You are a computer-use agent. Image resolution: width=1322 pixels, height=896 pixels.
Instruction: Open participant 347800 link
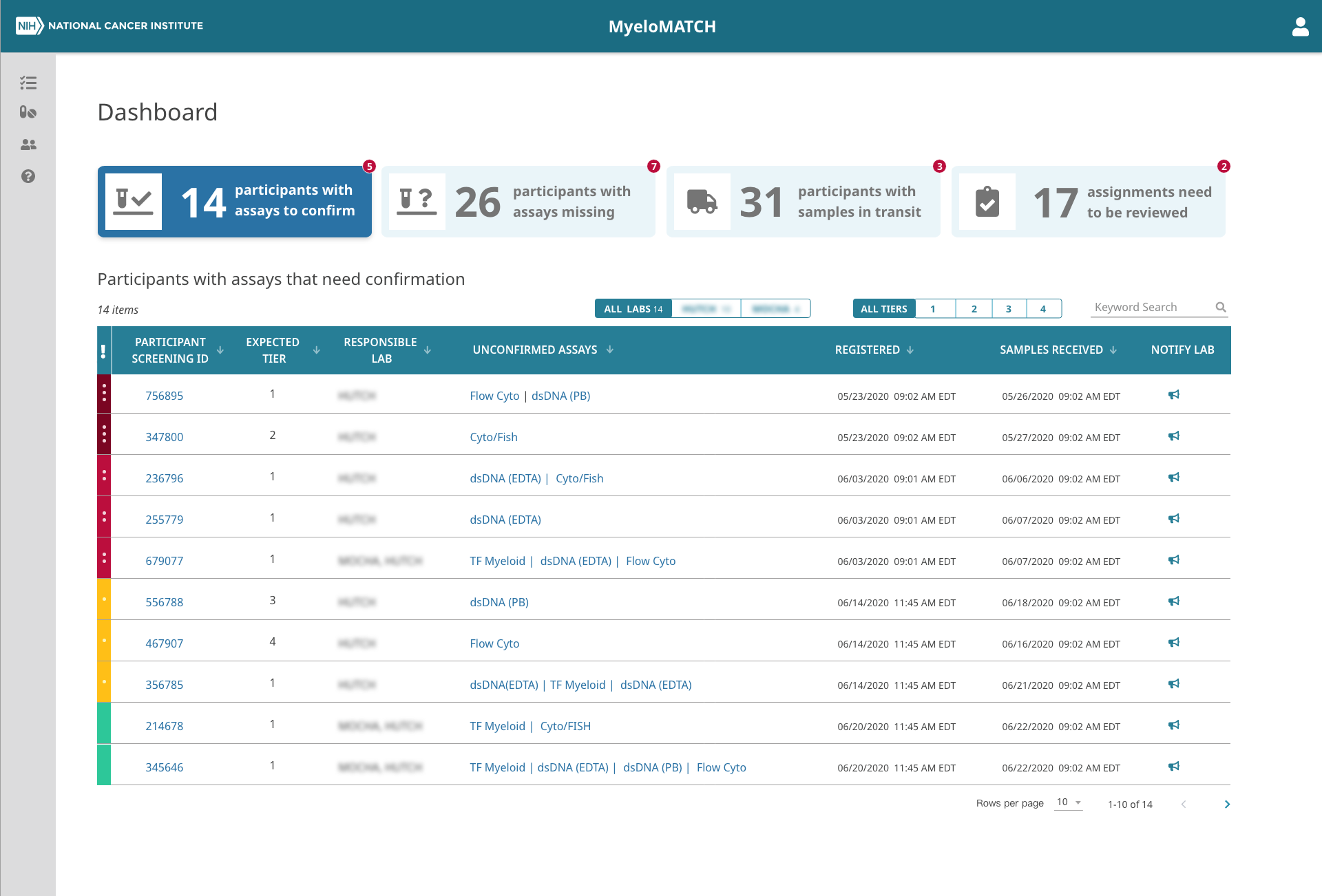[164, 437]
